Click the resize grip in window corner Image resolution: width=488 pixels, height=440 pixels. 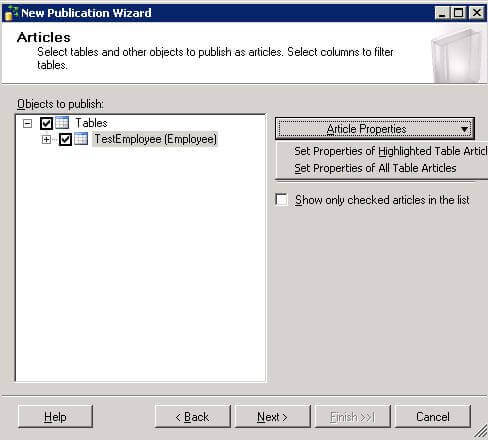coord(480,432)
